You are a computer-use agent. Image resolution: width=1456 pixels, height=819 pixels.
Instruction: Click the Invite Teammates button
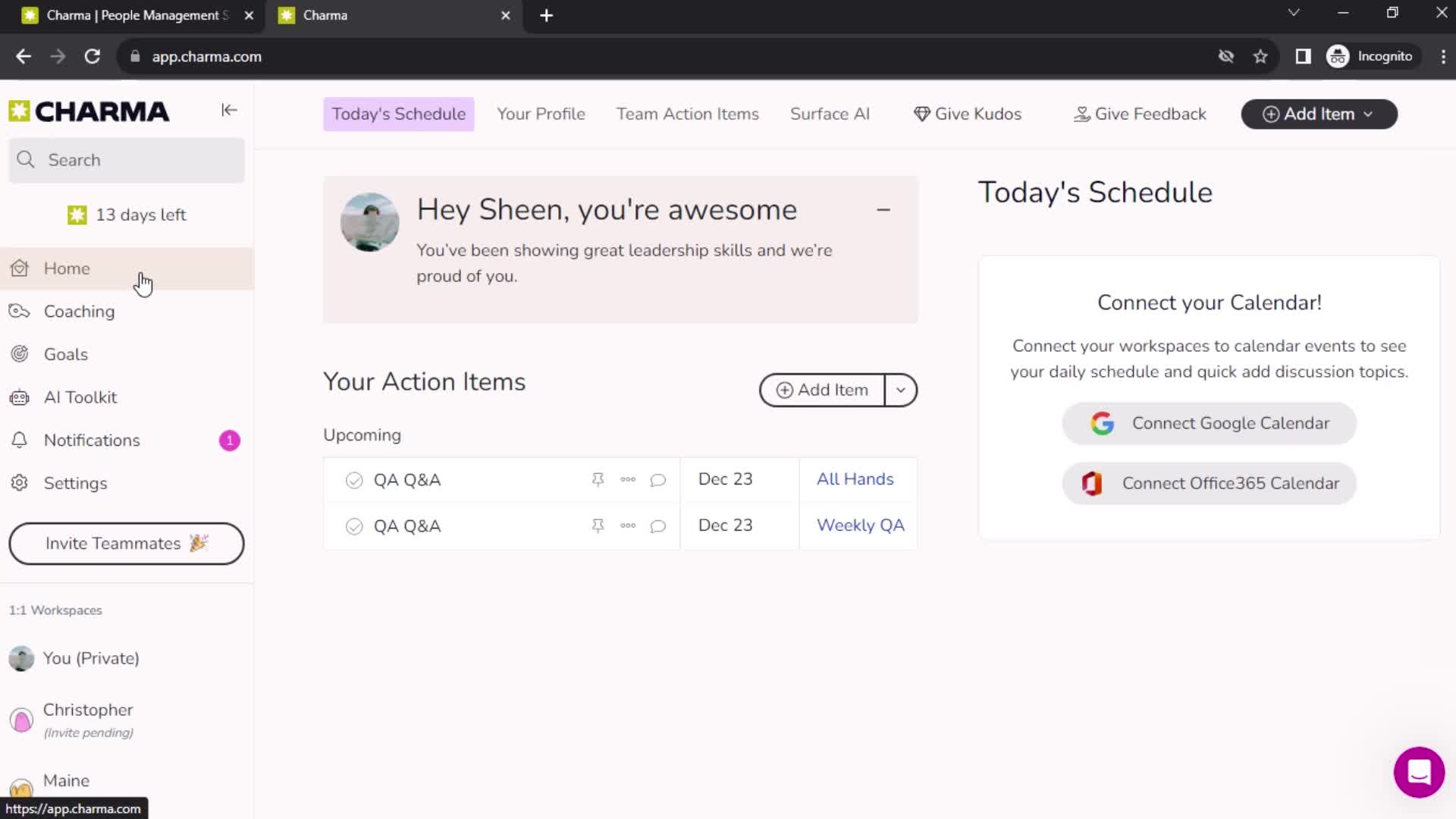(126, 543)
